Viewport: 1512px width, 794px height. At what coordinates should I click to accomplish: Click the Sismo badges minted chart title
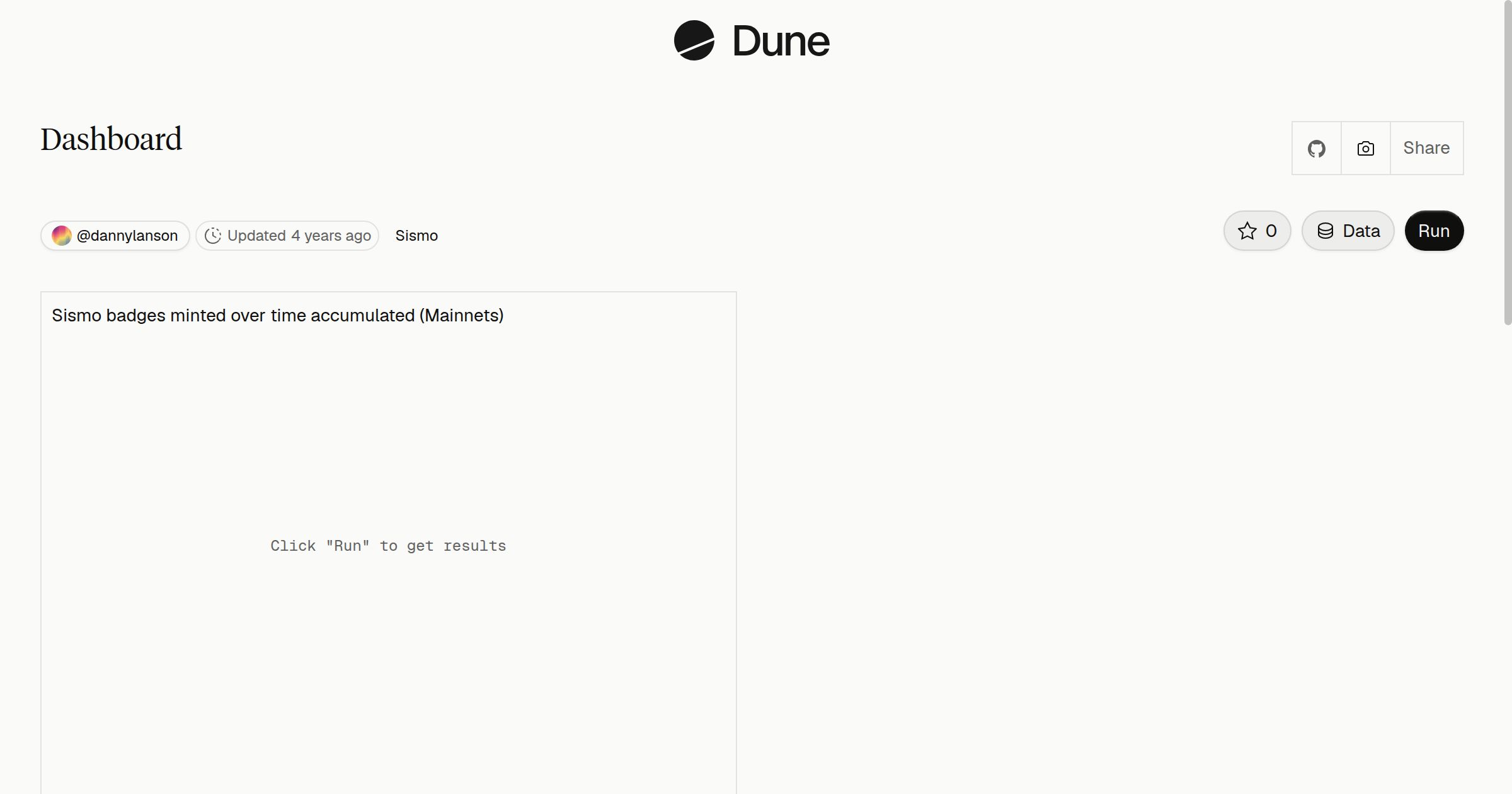click(x=277, y=315)
